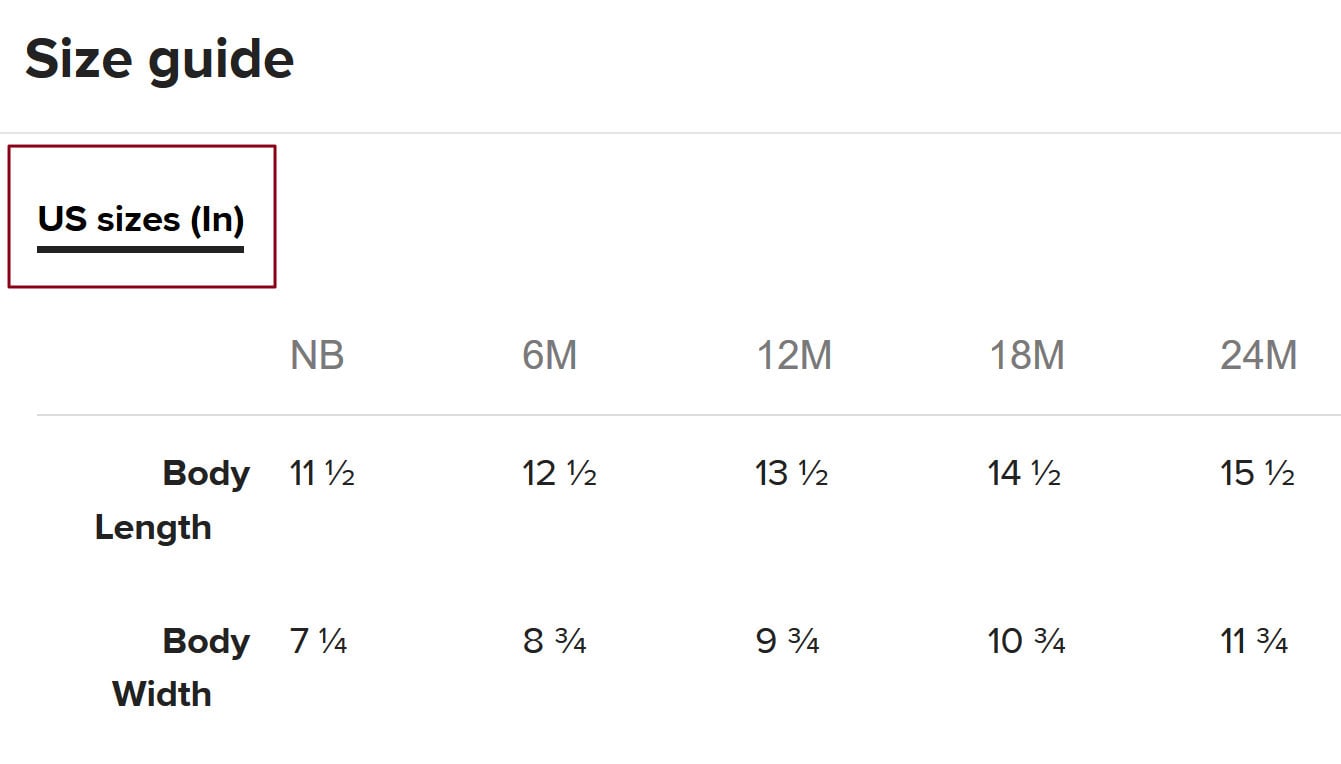Click the underline beneath US sizes (In)

(141, 249)
